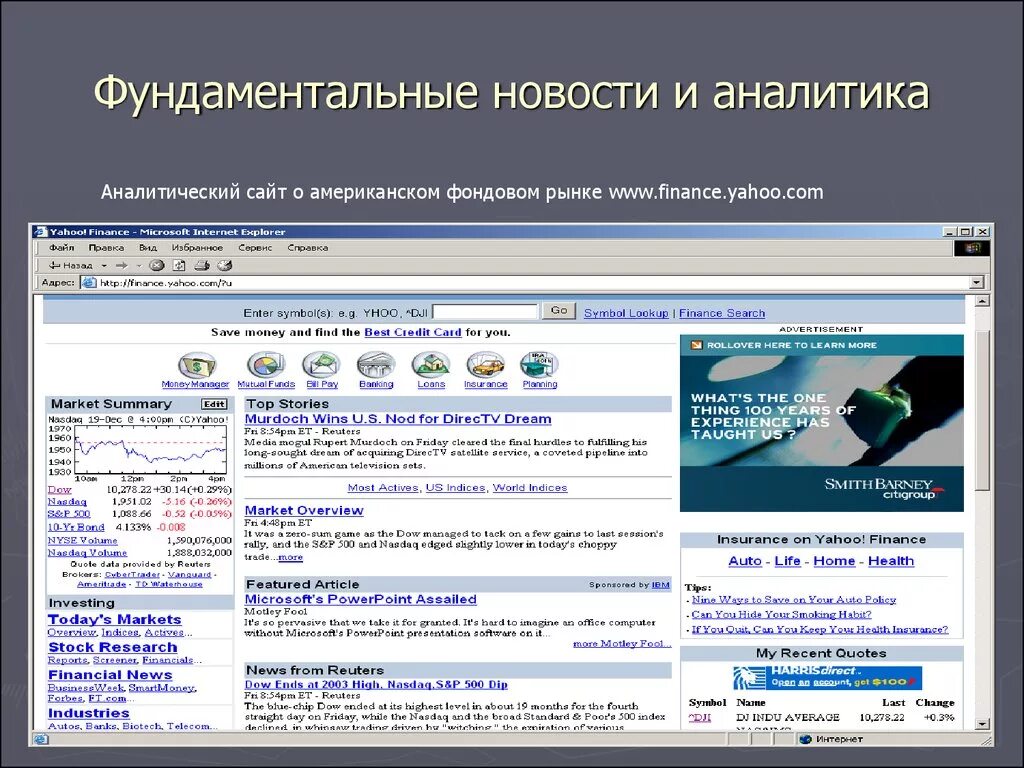The width and height of the screenshot is (1024, 768).
Task: Open the ^DJI symbol link
Action: pos(699,718)
